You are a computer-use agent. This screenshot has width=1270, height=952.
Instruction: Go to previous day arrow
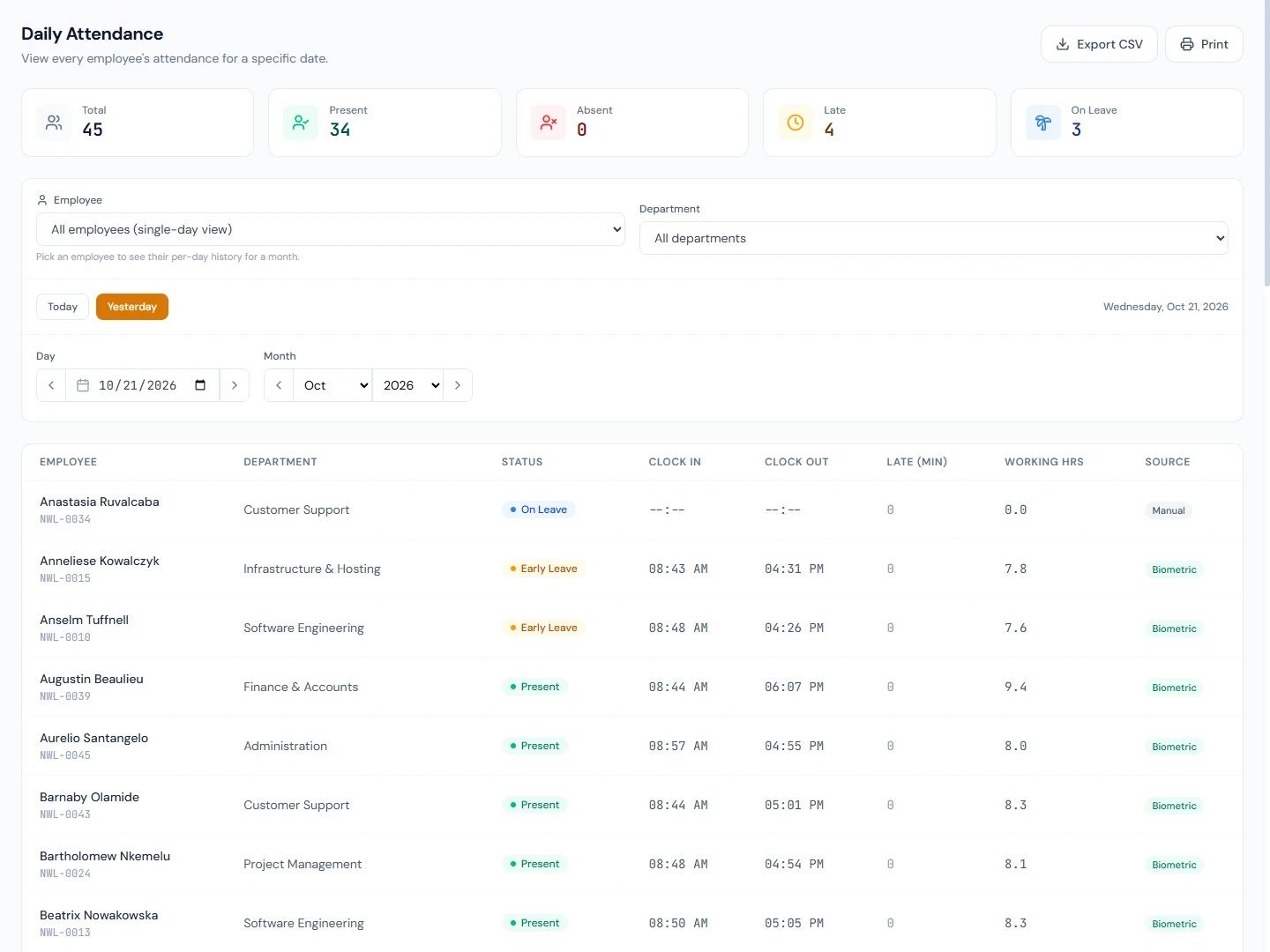pyautogui.click(x=51, y=385)
